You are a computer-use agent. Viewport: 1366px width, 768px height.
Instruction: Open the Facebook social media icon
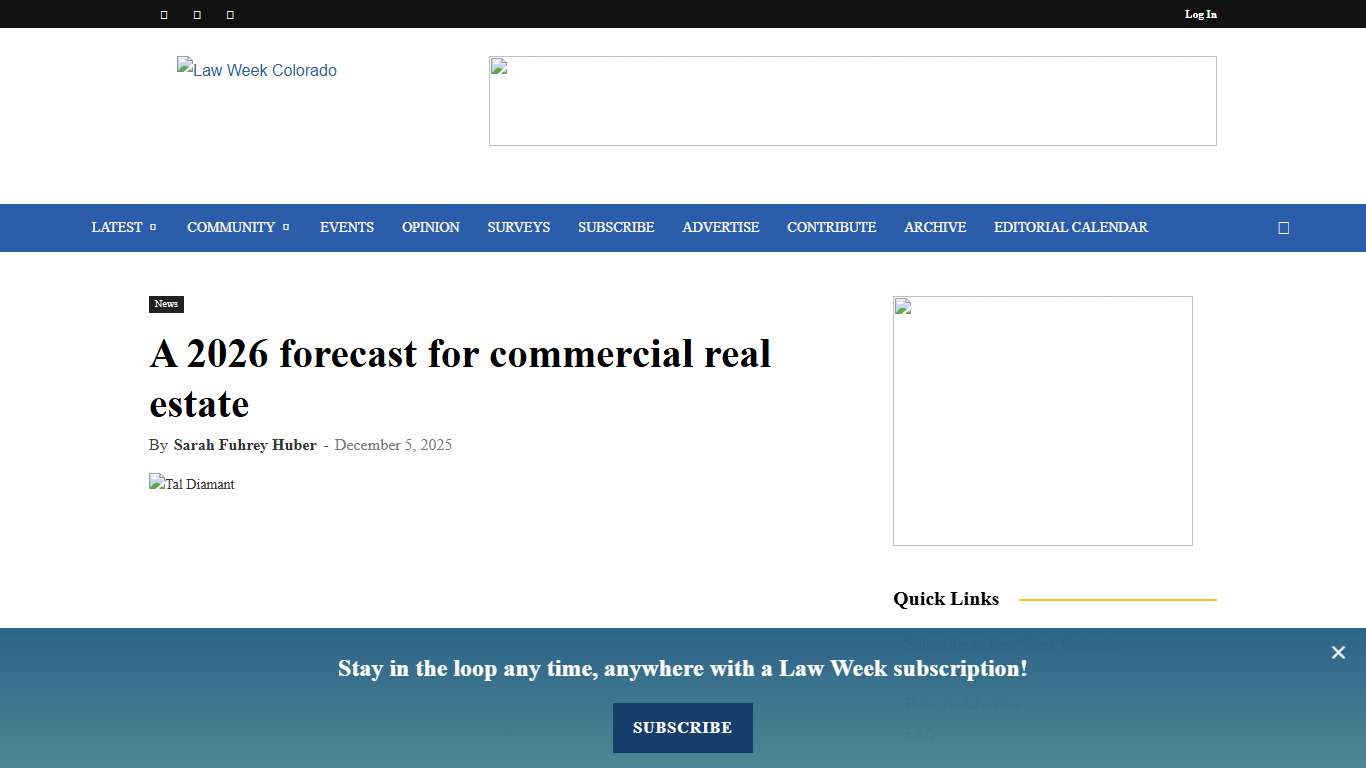point(164,14)
